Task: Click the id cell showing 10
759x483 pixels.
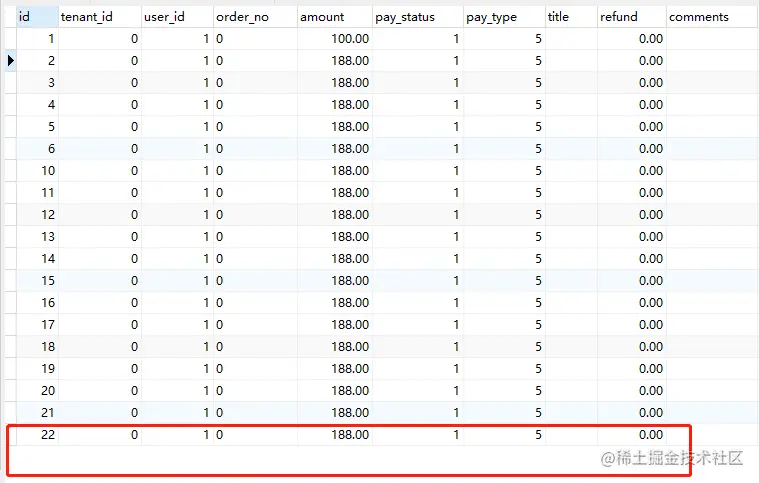Action: pos(37,171)
